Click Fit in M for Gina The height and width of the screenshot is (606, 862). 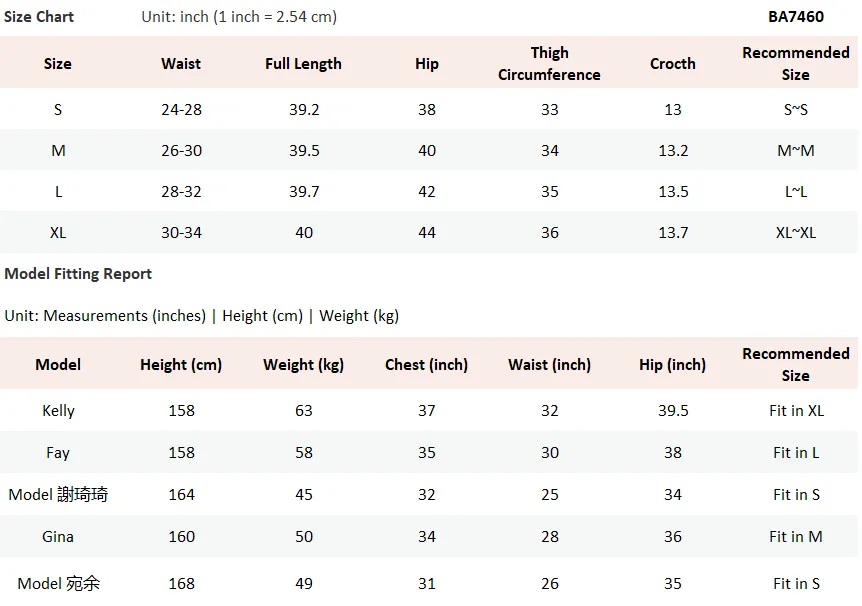795,537
